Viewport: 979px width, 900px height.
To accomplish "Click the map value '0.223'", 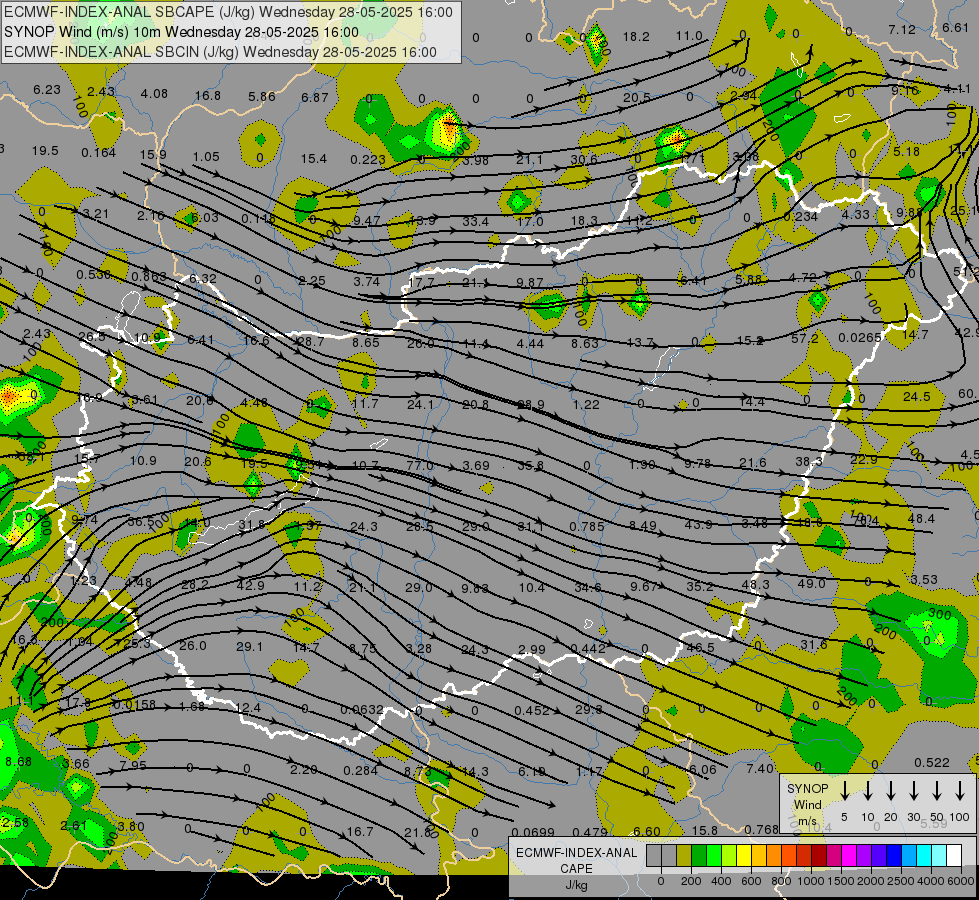I will [x=368, y=160].
